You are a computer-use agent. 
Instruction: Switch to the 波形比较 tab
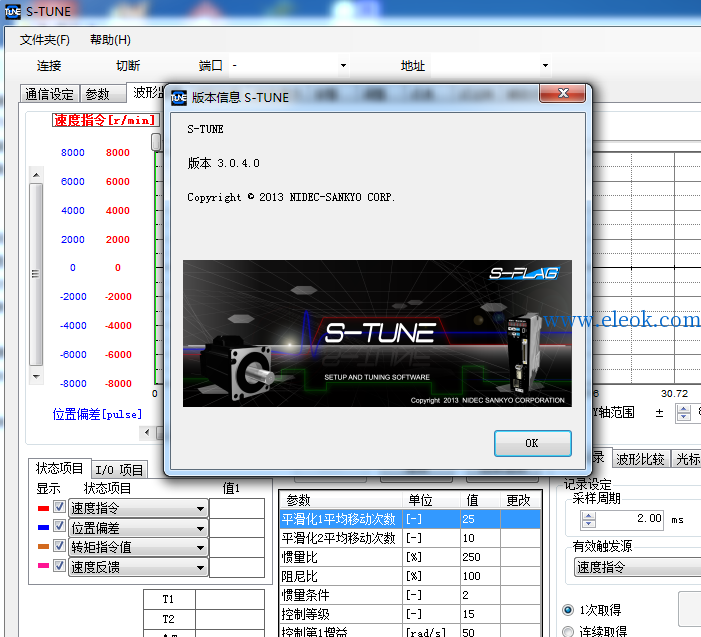[x=640, y=459]
